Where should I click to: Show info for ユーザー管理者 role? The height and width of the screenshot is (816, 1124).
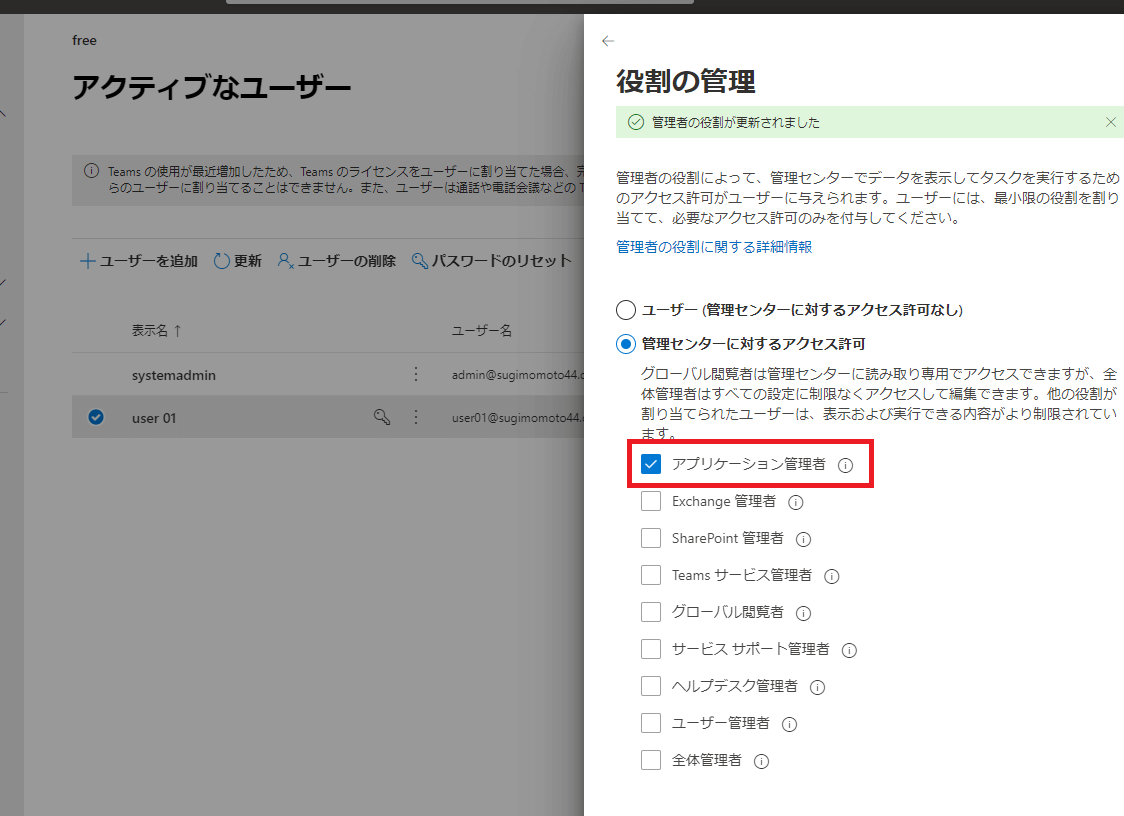[x=789, y=724]
